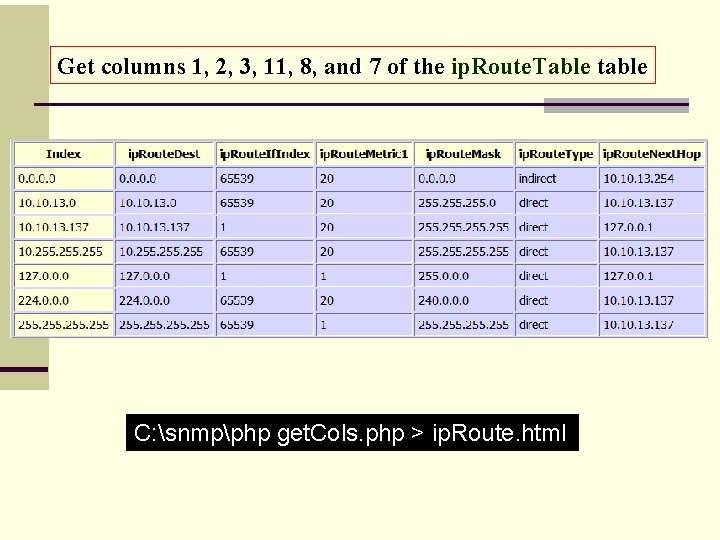Select Index cell '0.0.0.0' in first row
720x540 pixels.
point(64,179)
